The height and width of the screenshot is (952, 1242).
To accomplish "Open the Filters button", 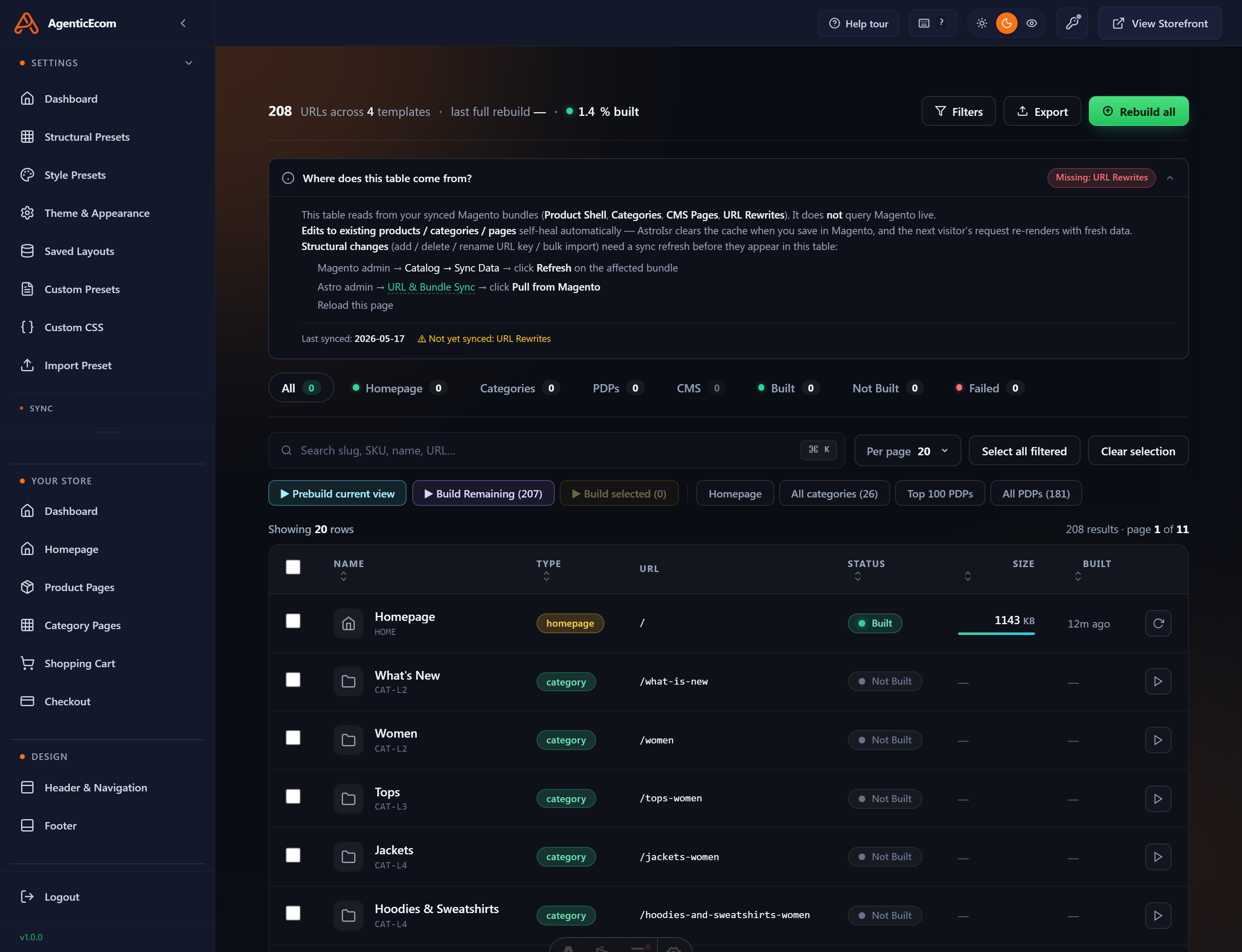I will click(x=958, y=112).
